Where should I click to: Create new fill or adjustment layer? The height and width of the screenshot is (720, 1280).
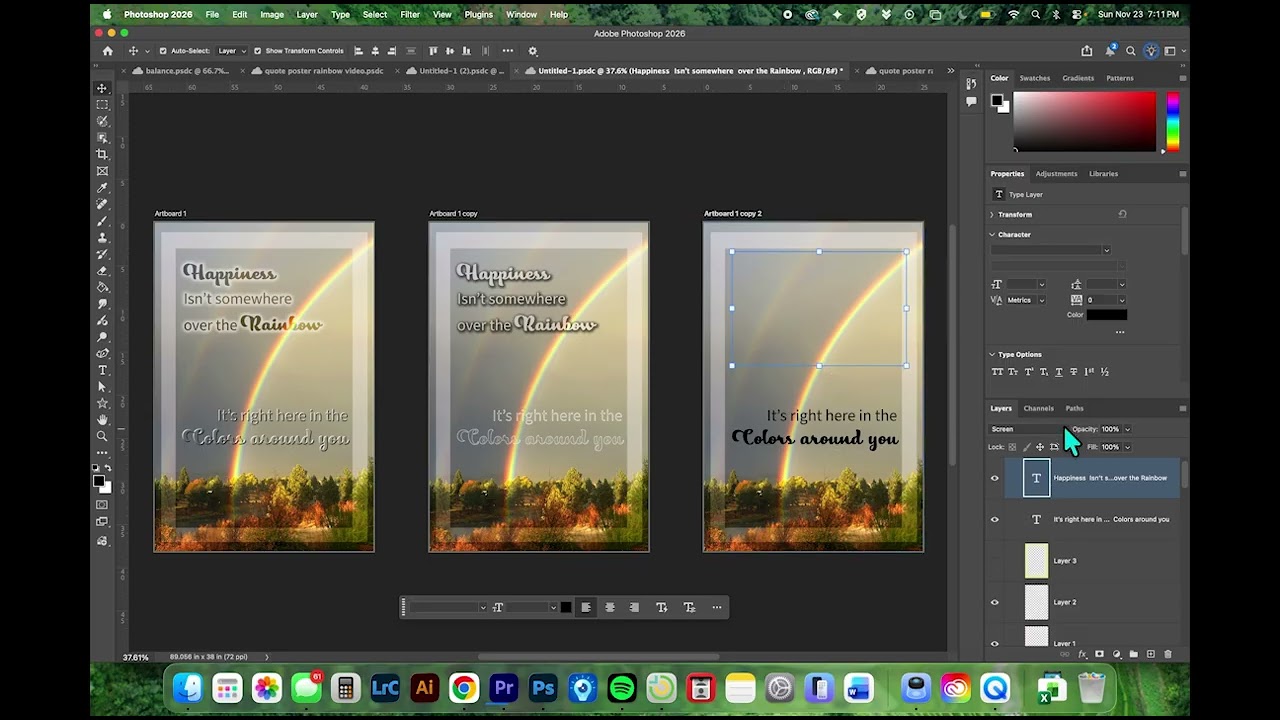pyautogui.click(x=1116, y=654)
